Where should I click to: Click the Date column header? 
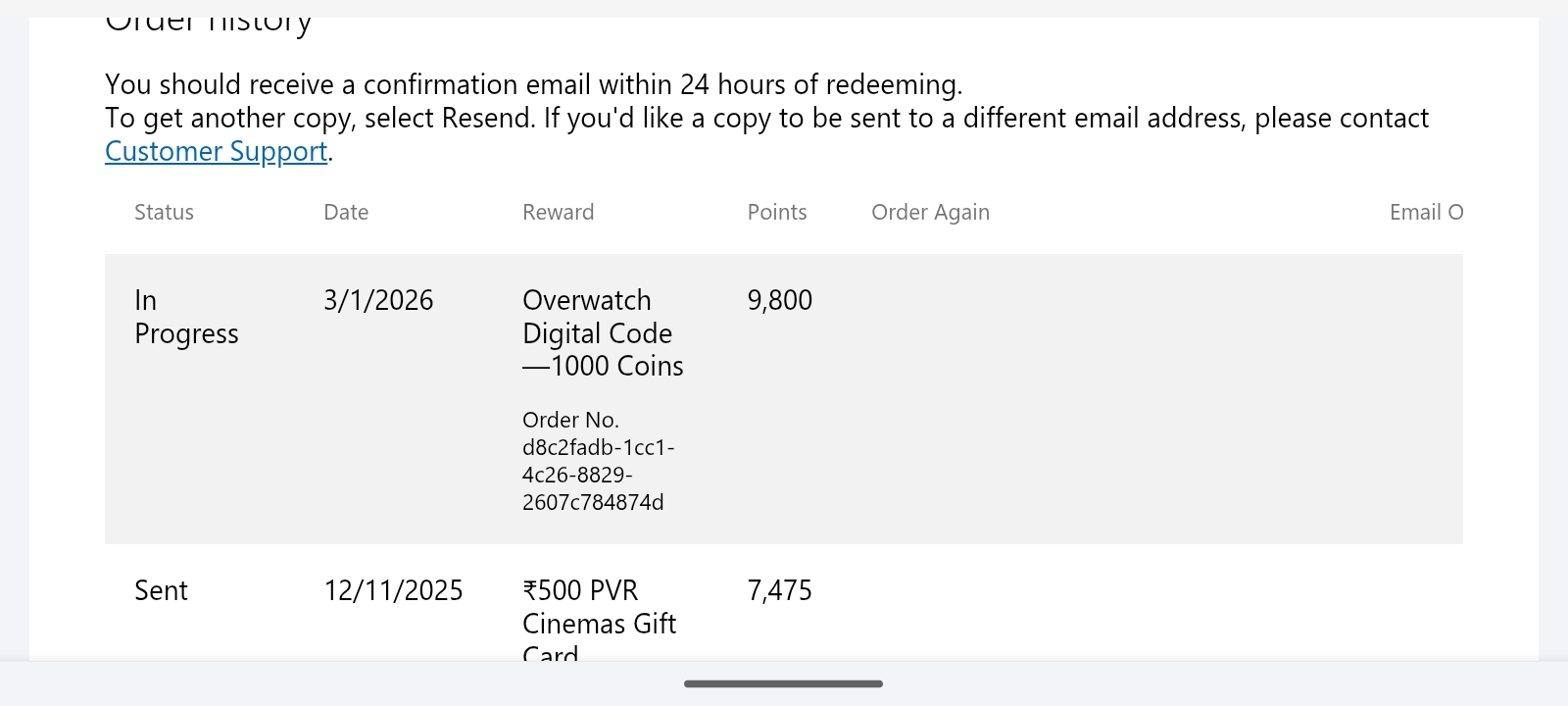tap(346, 212)
